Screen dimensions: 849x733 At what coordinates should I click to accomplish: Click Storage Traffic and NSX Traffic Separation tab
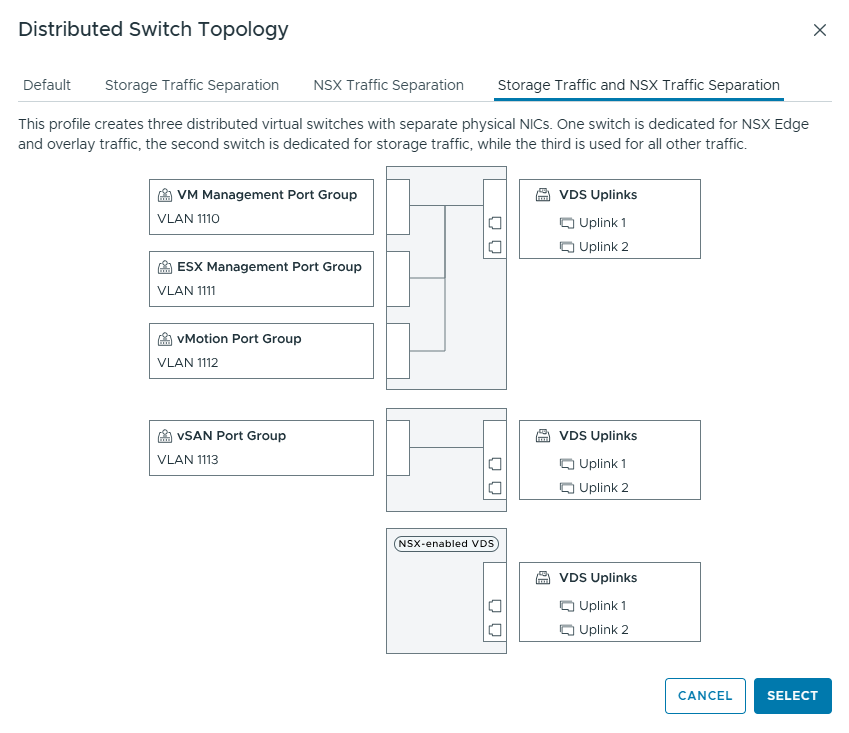coord(638,85)
